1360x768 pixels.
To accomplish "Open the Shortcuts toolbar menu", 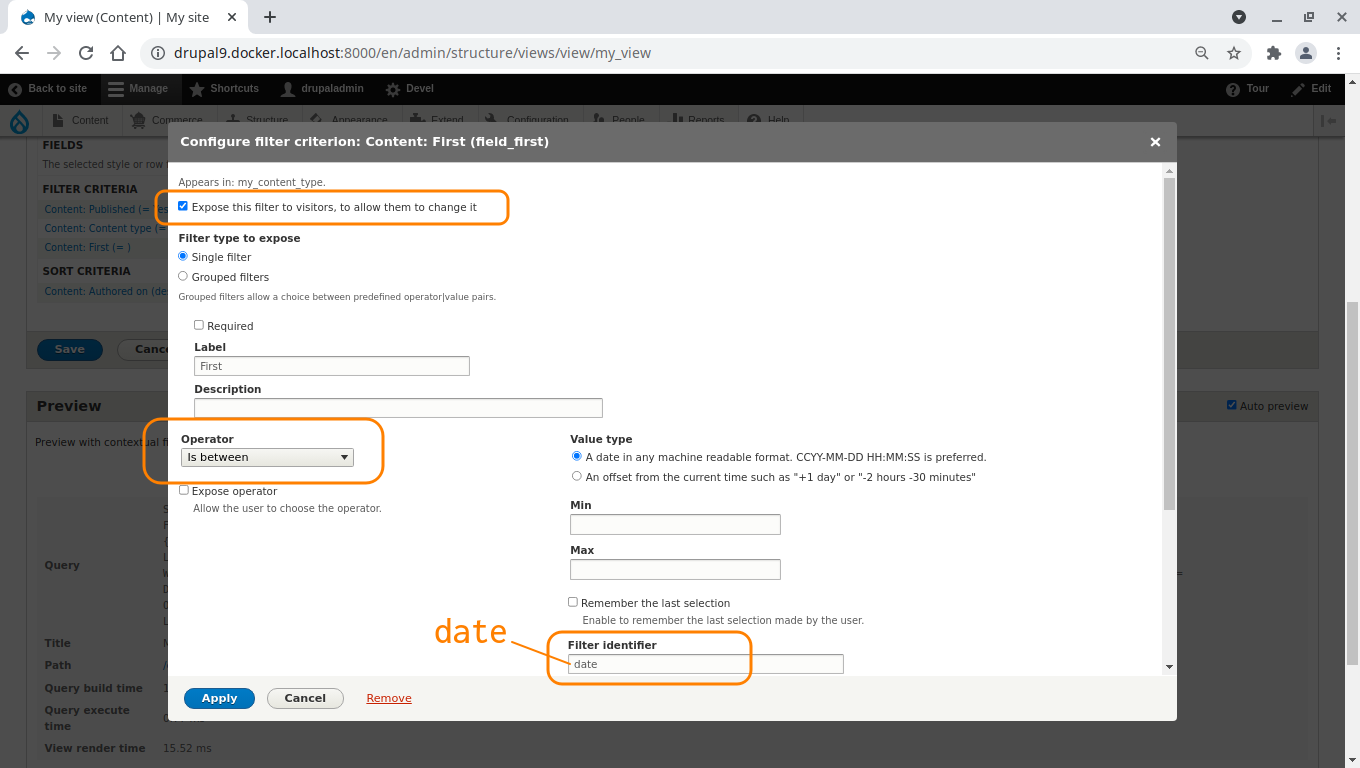I will (224, 89).
